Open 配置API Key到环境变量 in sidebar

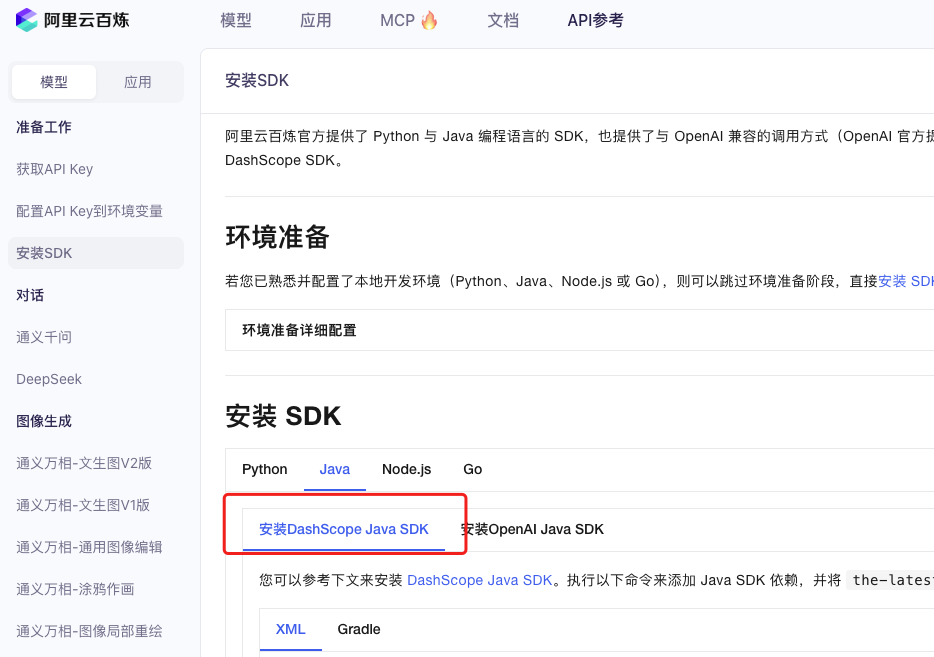(89, 211)
